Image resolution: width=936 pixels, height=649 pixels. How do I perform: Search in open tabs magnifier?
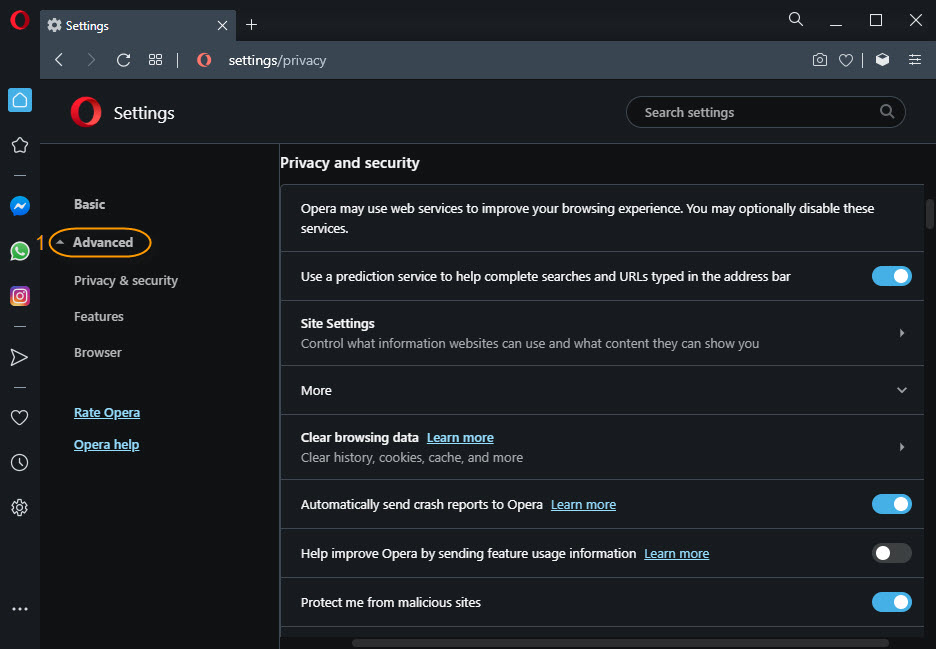(796, 19)
